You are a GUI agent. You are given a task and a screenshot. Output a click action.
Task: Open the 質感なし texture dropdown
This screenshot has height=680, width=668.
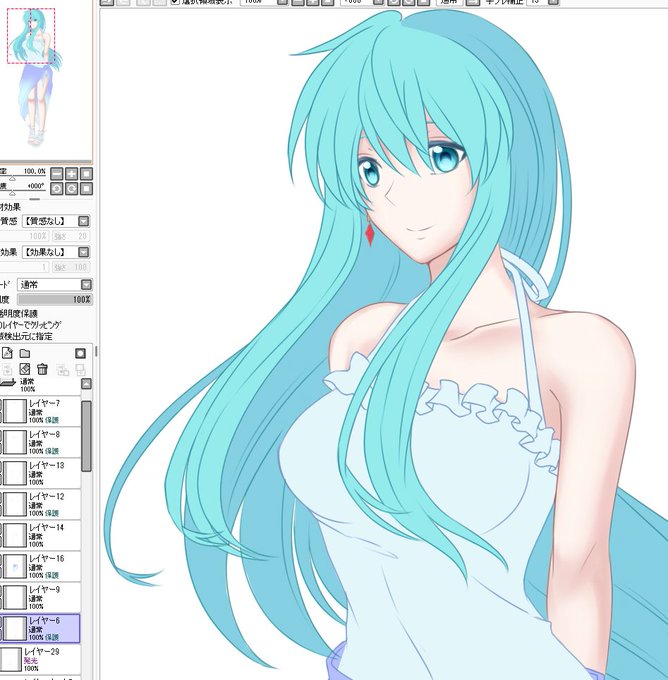coord(56,221)
